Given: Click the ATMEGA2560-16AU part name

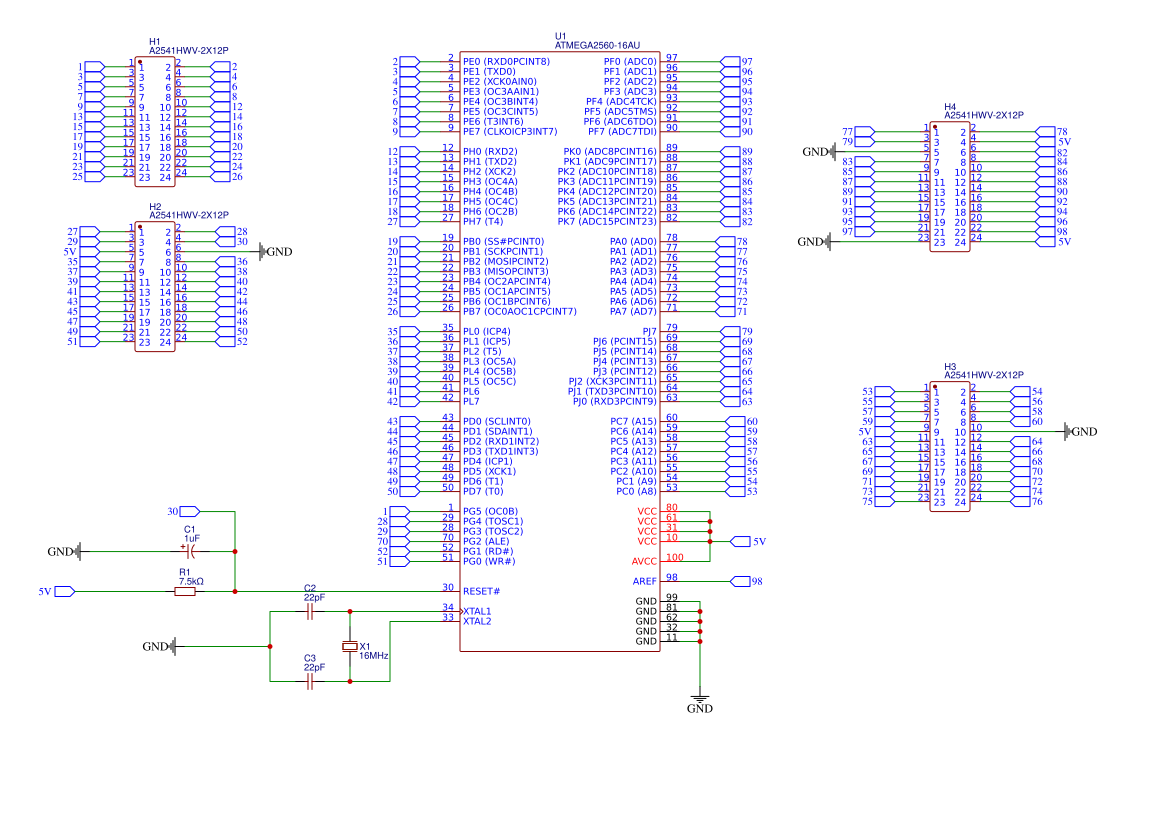Looking at the screenshot, I should pyautogui.click(x=596, y=45).
